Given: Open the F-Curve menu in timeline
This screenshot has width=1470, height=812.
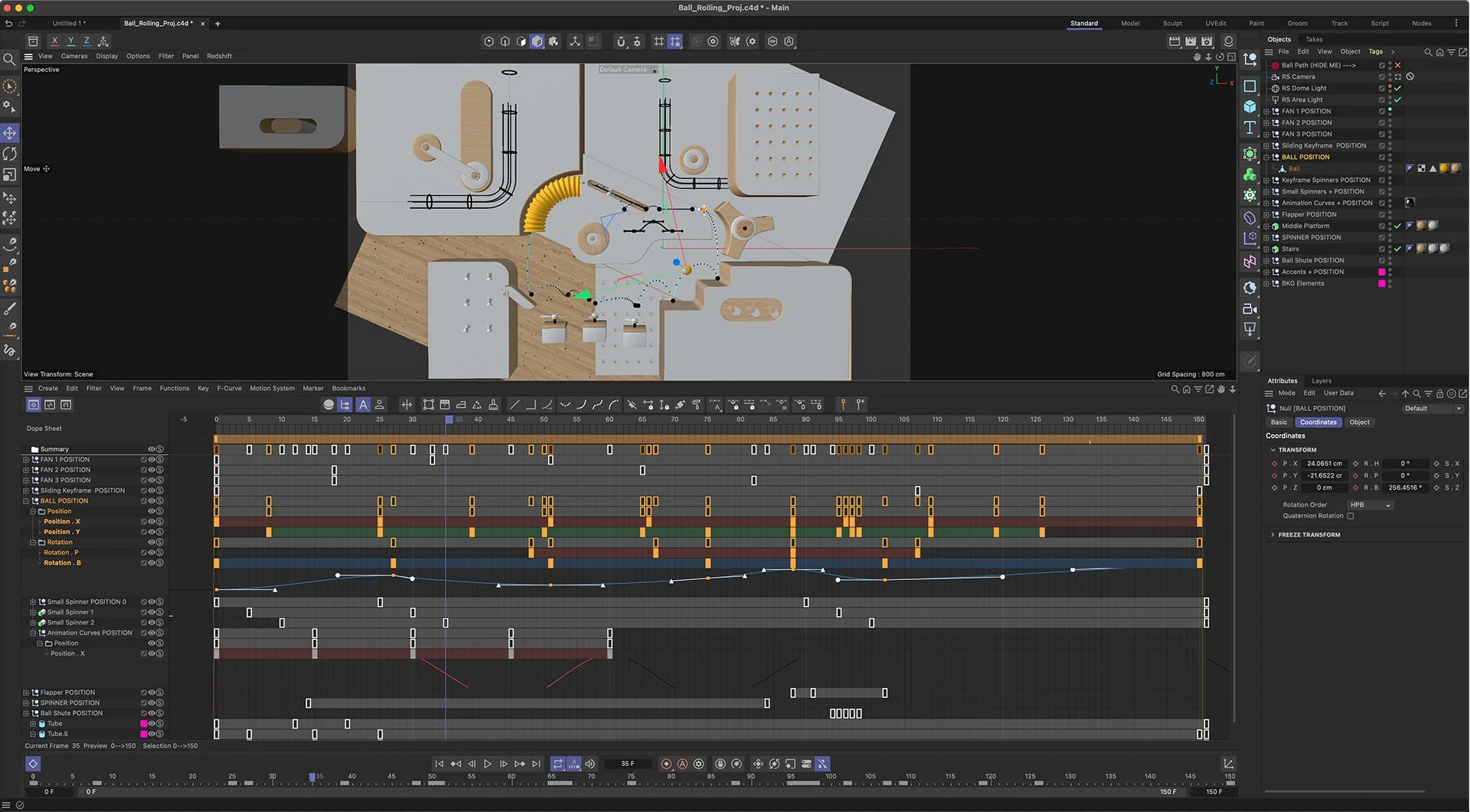Looking at the screenshot, I should coord(229,389).
